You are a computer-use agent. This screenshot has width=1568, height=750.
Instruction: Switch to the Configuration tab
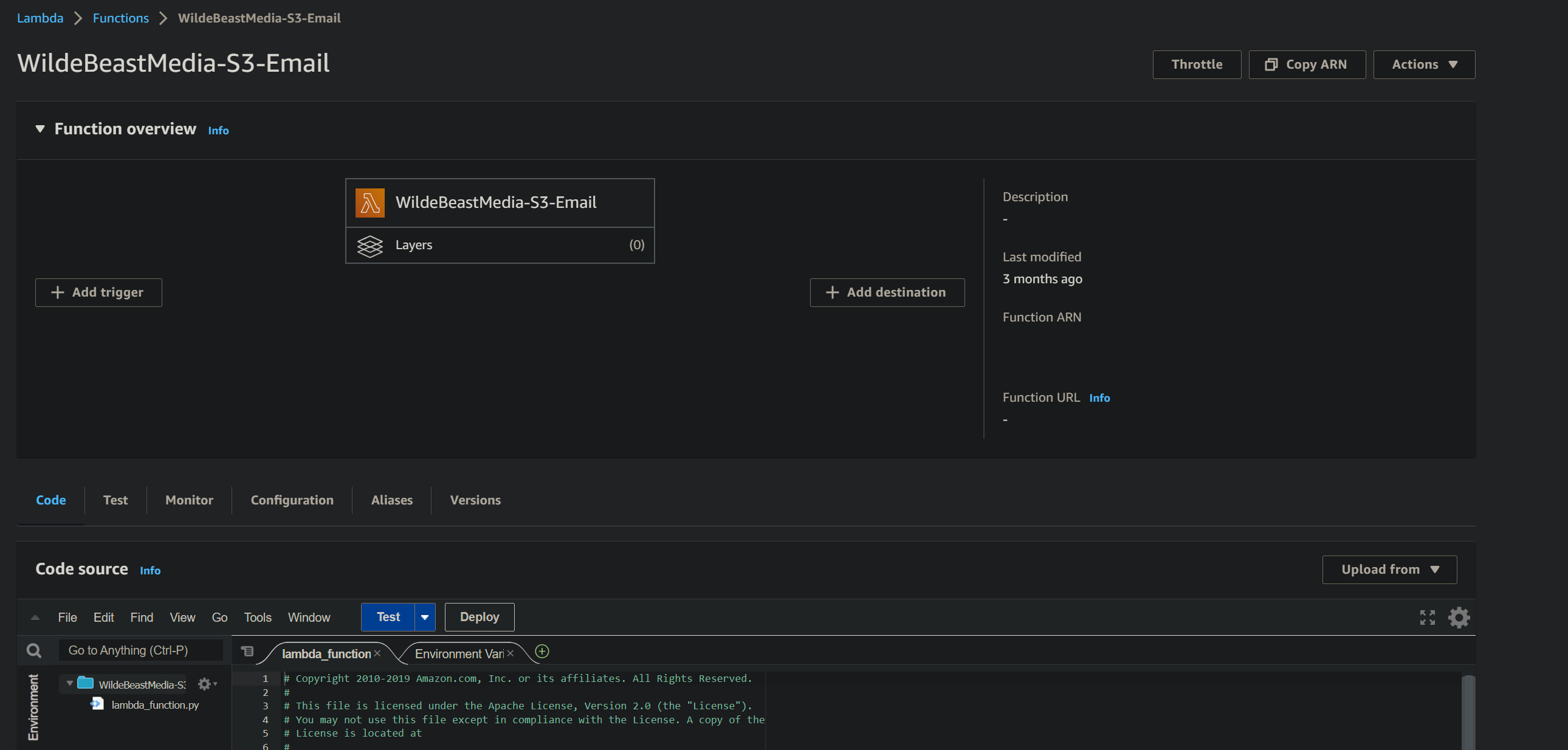click(x=292, y=500)
